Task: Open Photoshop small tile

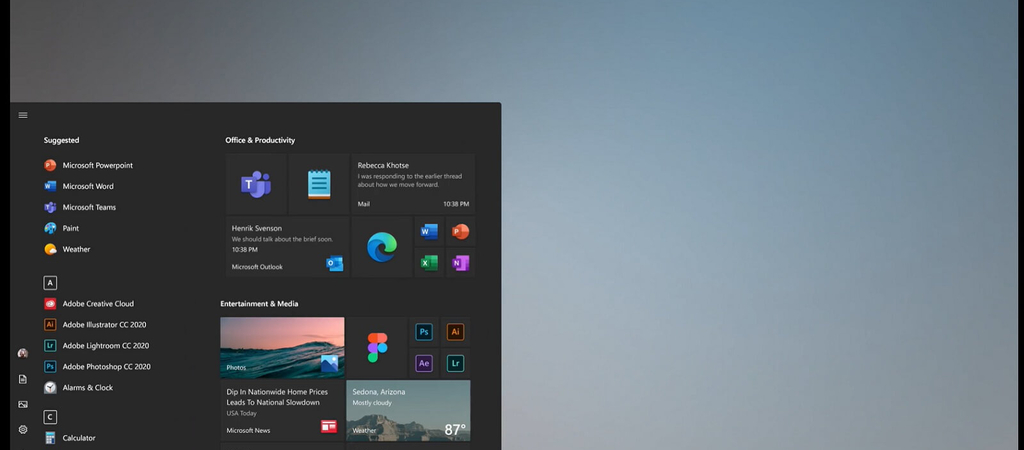Action: point(424,332)
